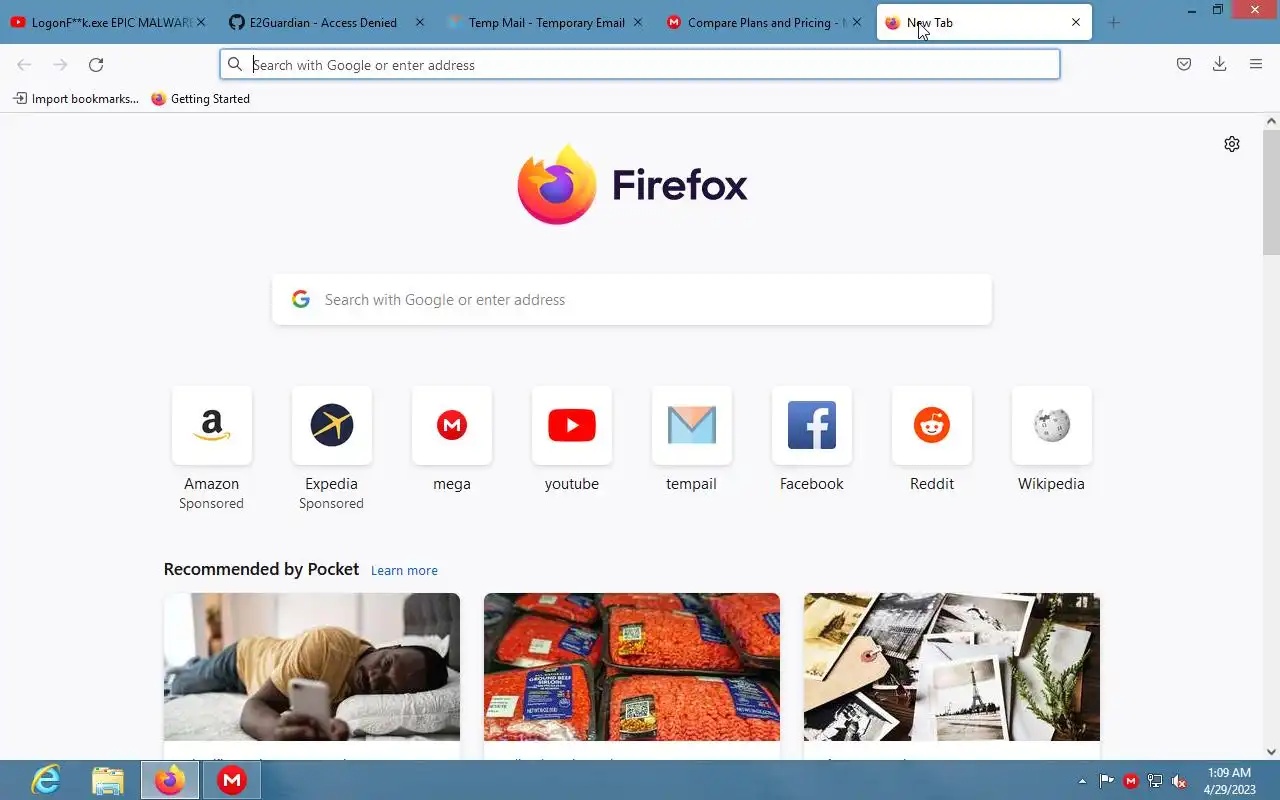The image size is (1280, 800).
Task: Click the scrollbar down arrow
Action: pos(1271,752)
